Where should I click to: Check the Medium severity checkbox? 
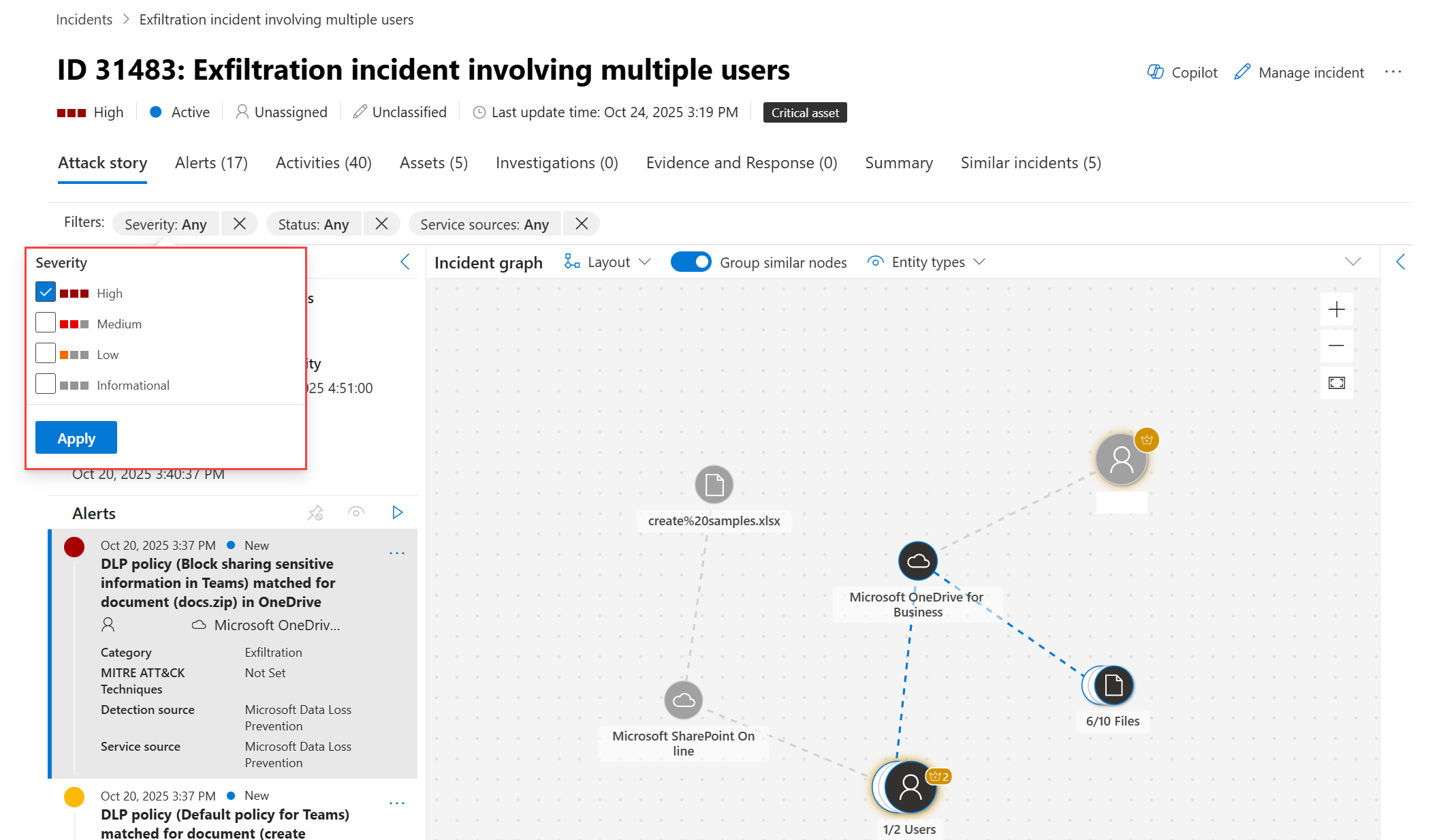pos(46,323)
